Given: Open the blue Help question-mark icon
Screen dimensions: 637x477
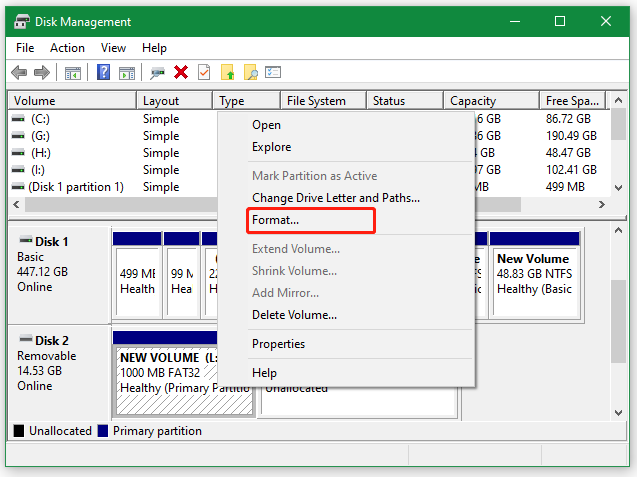Looking at the screenshot, I should (x=103, y=72).
